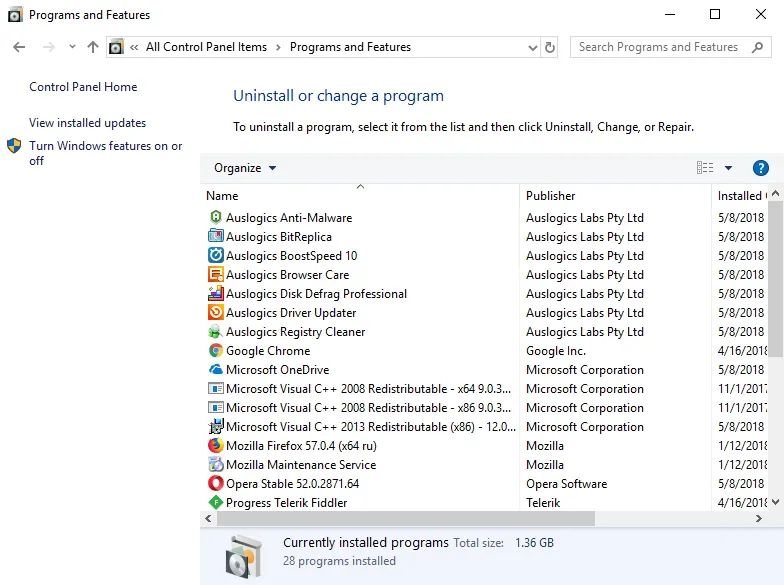
Task: Click the Auslogics Registry Cleaner icon
Action: point(216,331)
